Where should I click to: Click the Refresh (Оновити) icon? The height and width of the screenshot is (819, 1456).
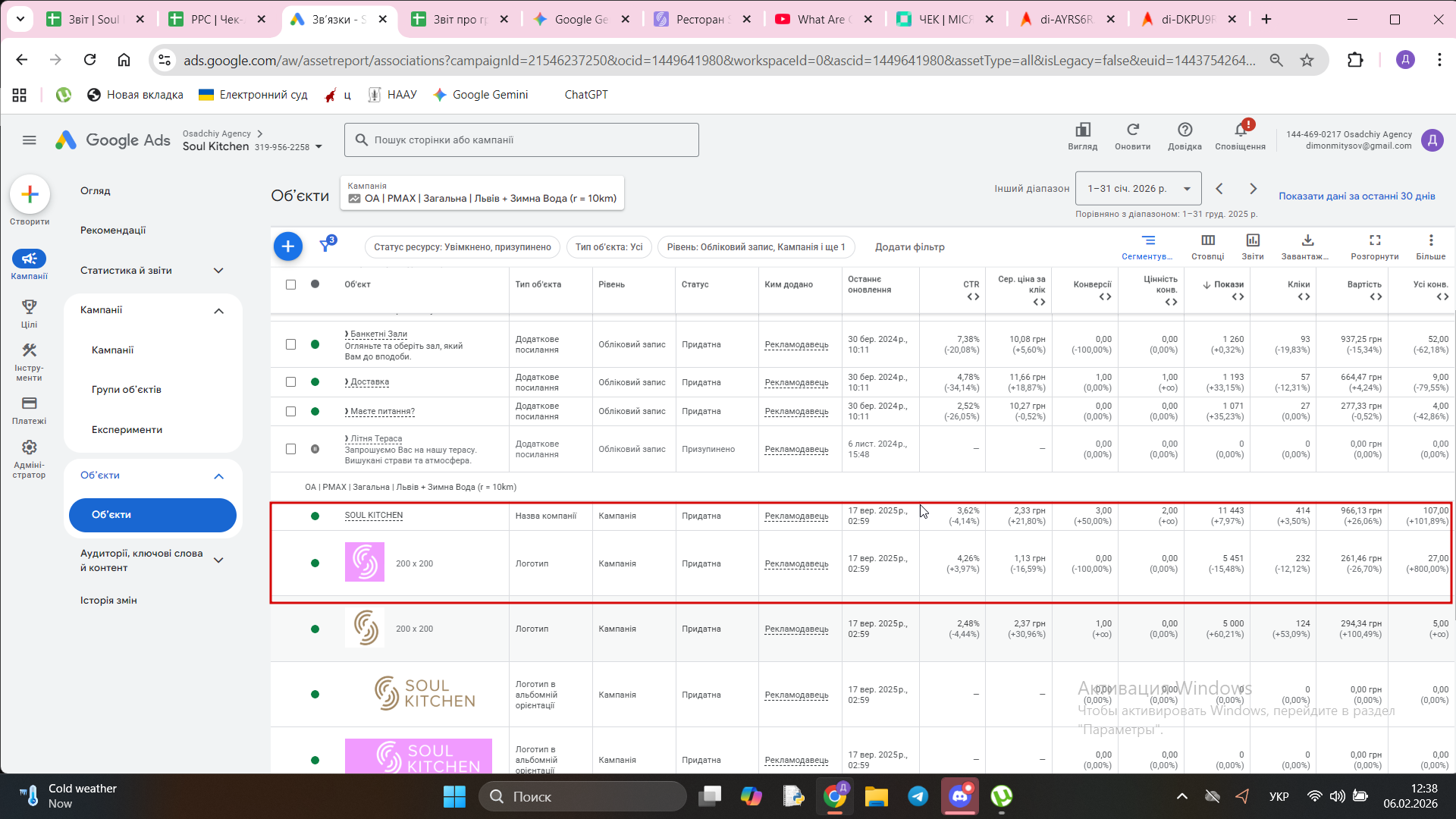1132,135
